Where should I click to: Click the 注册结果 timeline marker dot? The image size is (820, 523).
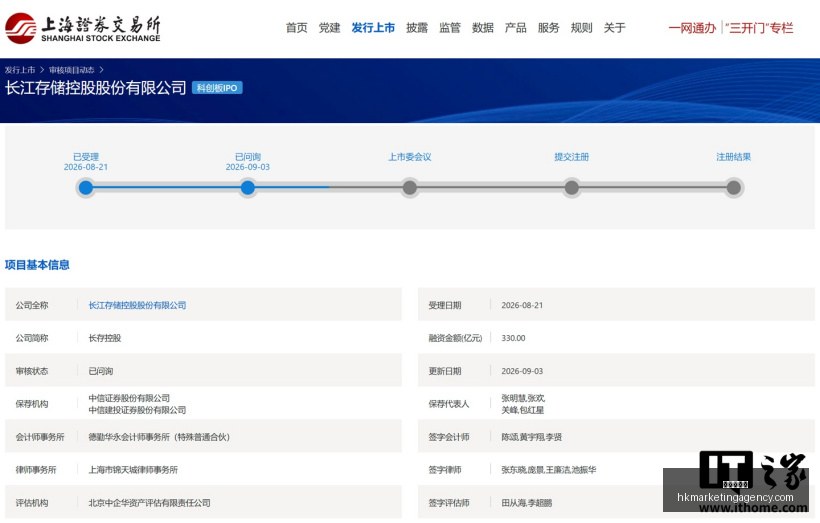coord(734,188)
